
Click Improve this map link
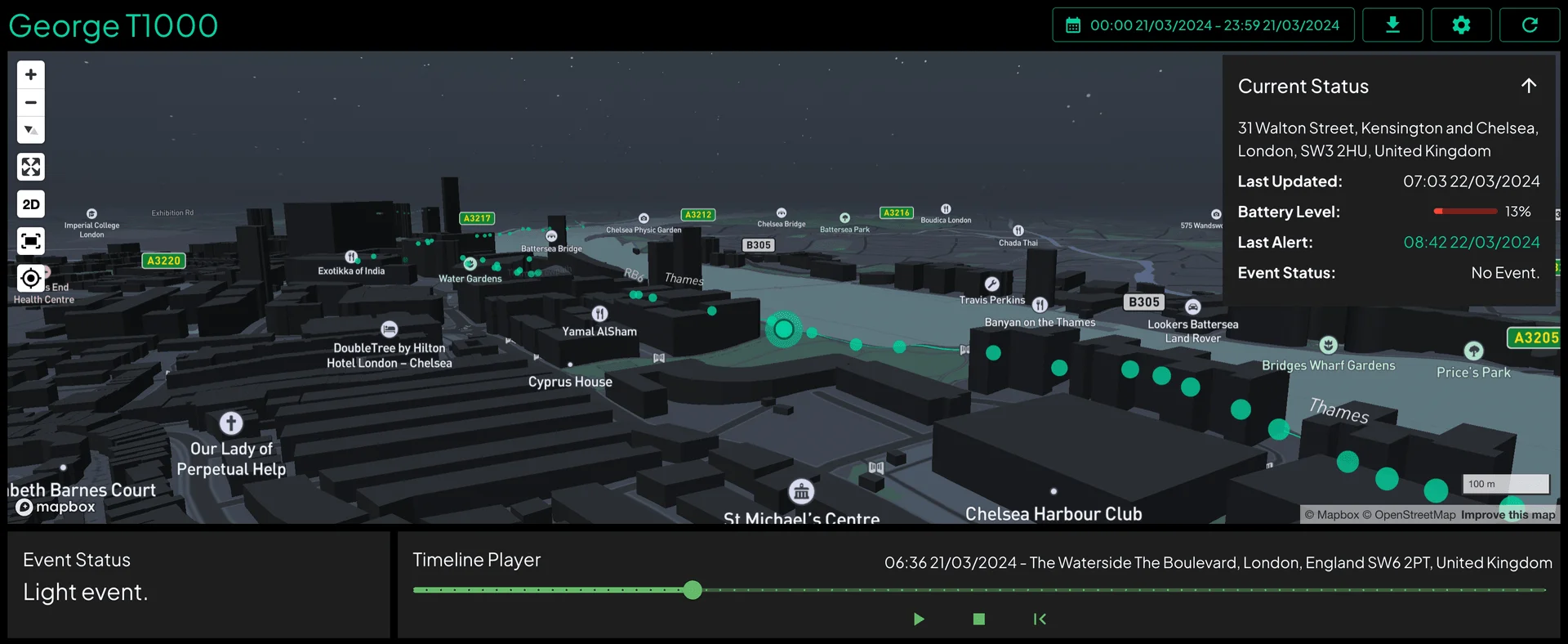coord(1508,515)
